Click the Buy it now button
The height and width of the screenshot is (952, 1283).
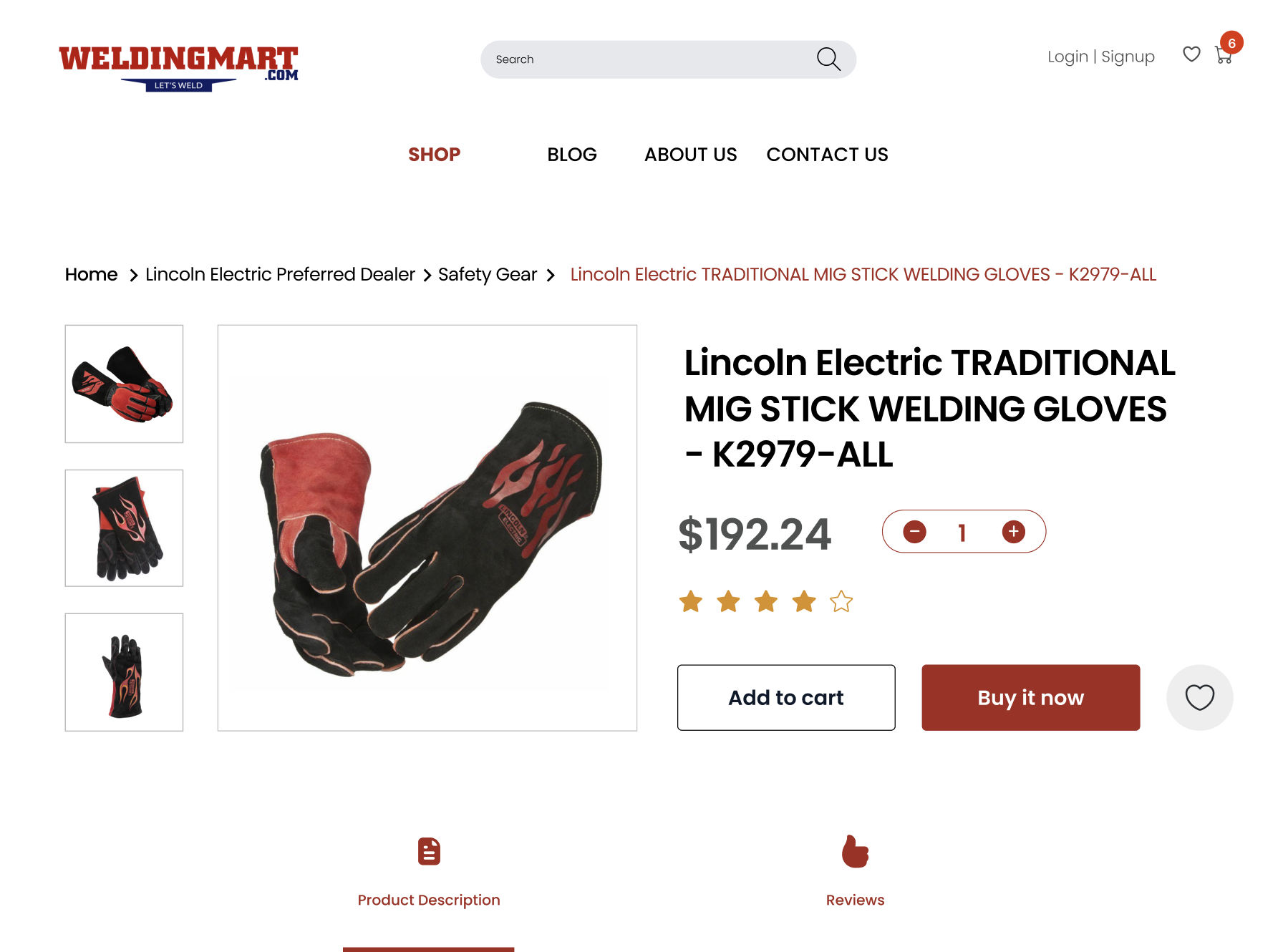1030,697
